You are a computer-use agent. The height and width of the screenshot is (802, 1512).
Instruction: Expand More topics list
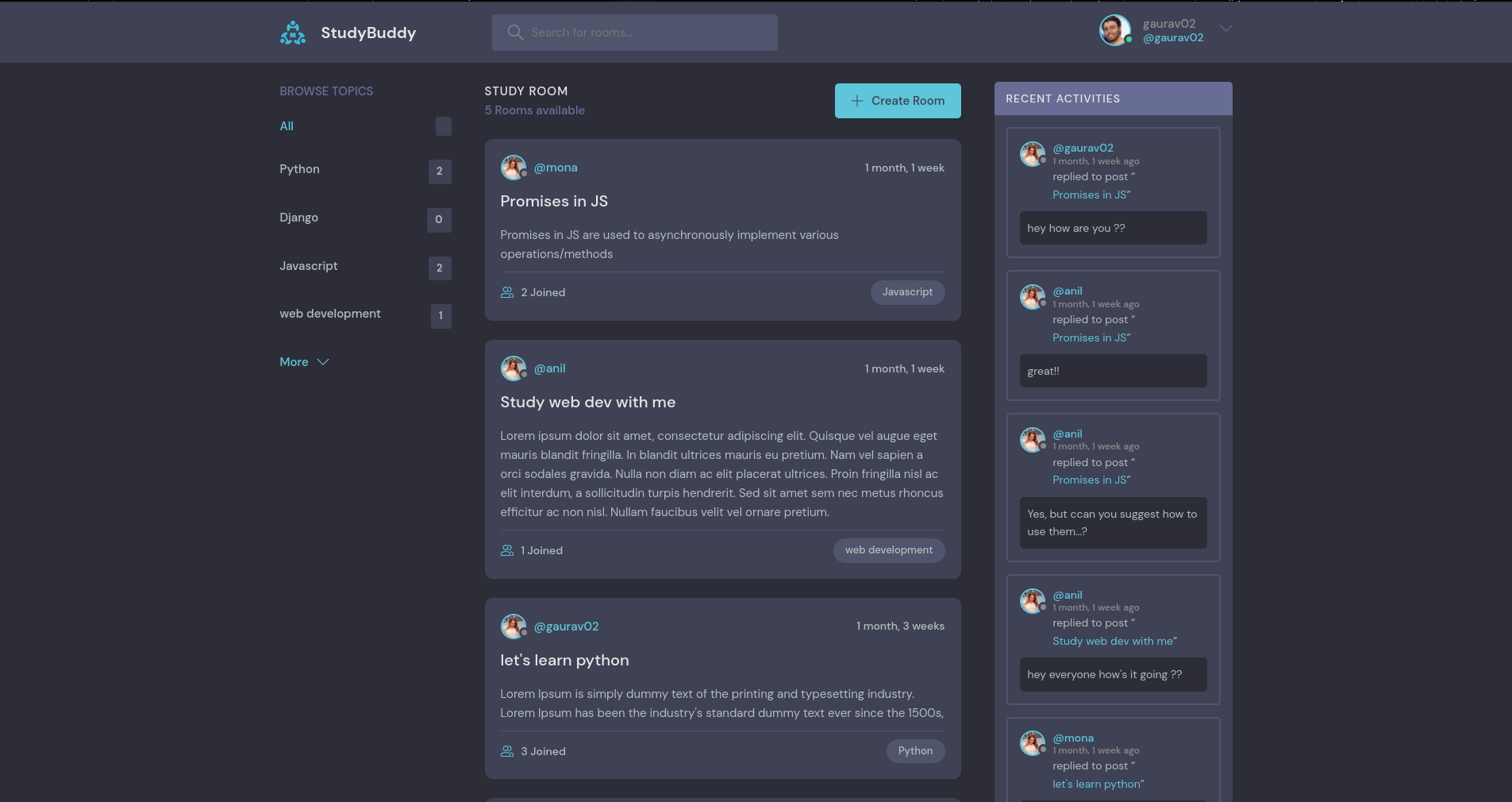coord(304,362)
